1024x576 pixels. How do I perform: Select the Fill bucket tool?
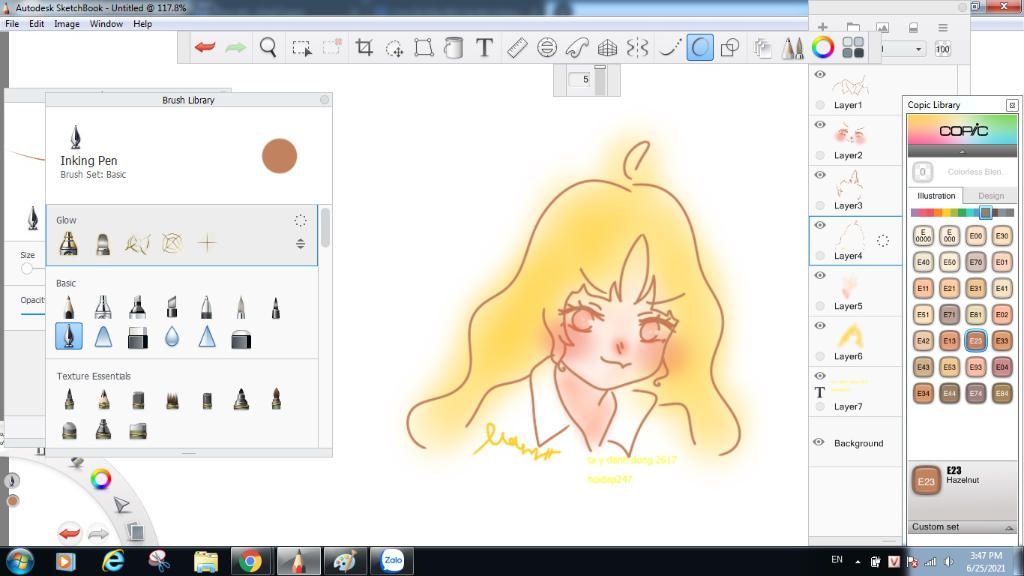[453, 48]
